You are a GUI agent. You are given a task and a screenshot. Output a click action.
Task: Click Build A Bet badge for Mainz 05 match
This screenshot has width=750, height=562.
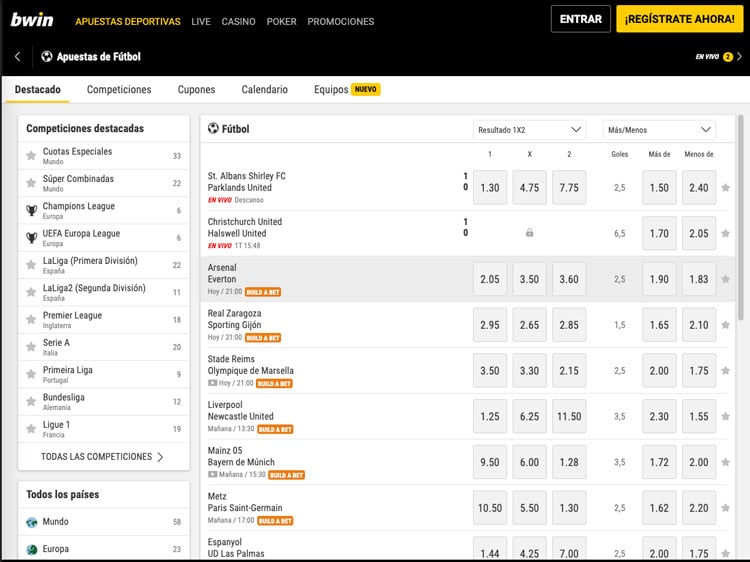click(286, 475)
